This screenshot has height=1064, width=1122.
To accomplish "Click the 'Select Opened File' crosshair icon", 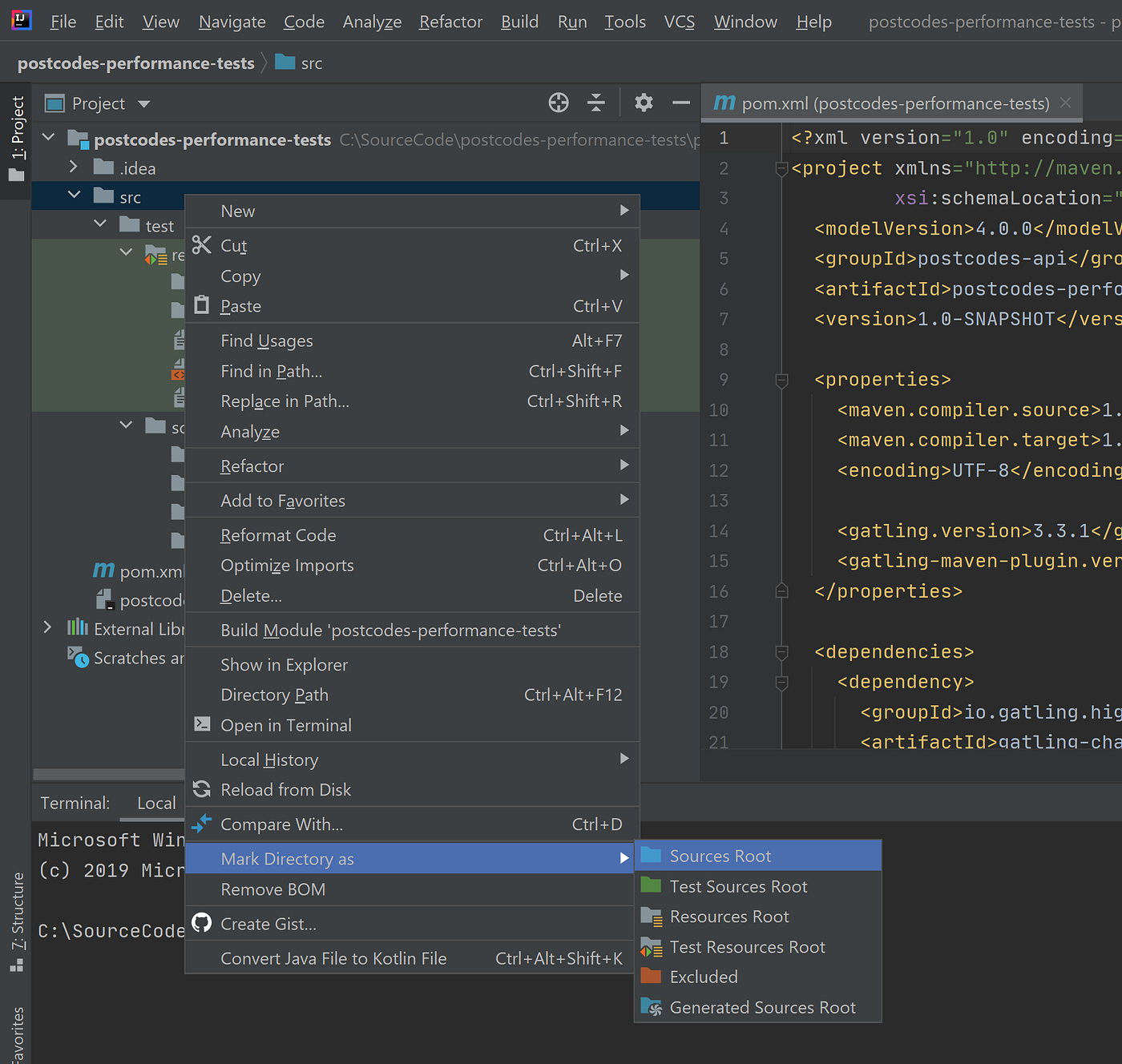I will (558, 103).
